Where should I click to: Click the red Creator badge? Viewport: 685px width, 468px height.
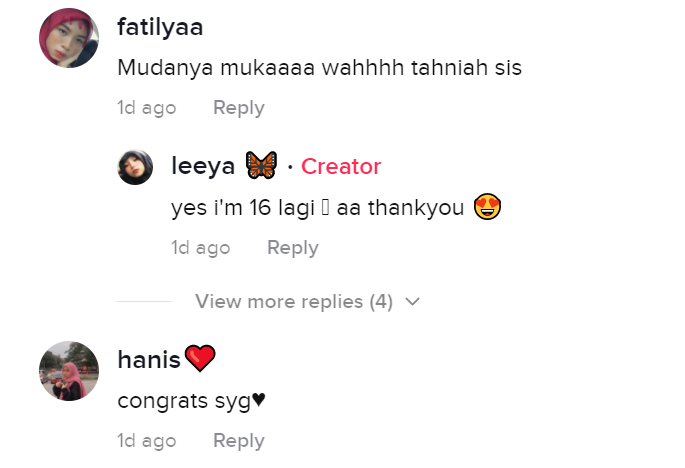click(341, 167)
